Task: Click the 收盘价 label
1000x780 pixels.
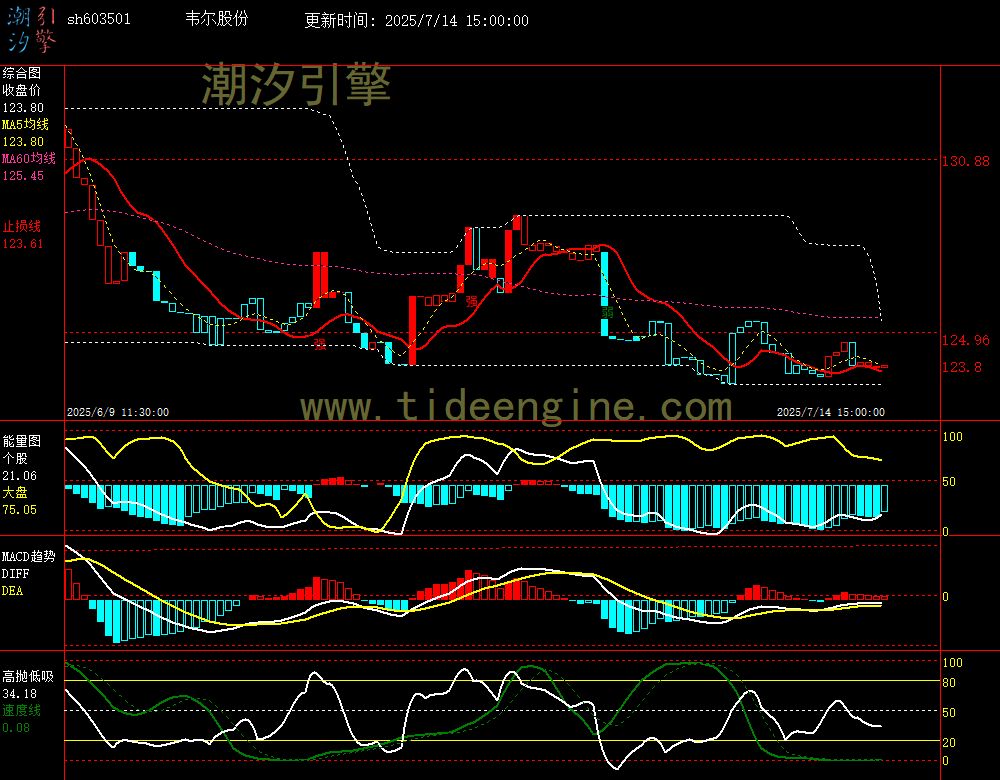Action: pyautogui.click(x=22, y=90)
